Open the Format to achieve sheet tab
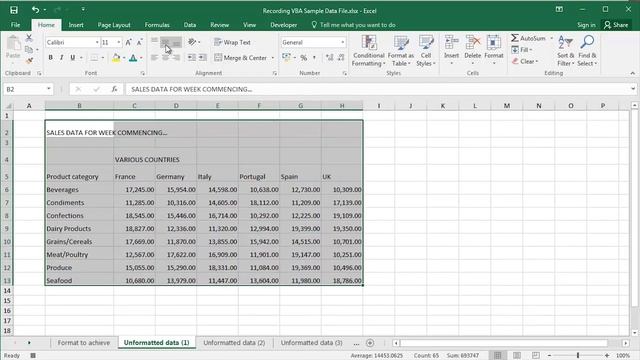This screenshot has width=640, height=360. pyautogui.click(x=84, y=343)
